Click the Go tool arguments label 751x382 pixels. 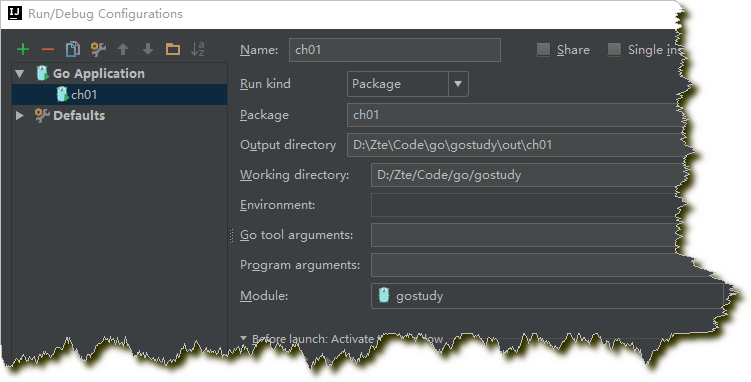tap(296, 235)
